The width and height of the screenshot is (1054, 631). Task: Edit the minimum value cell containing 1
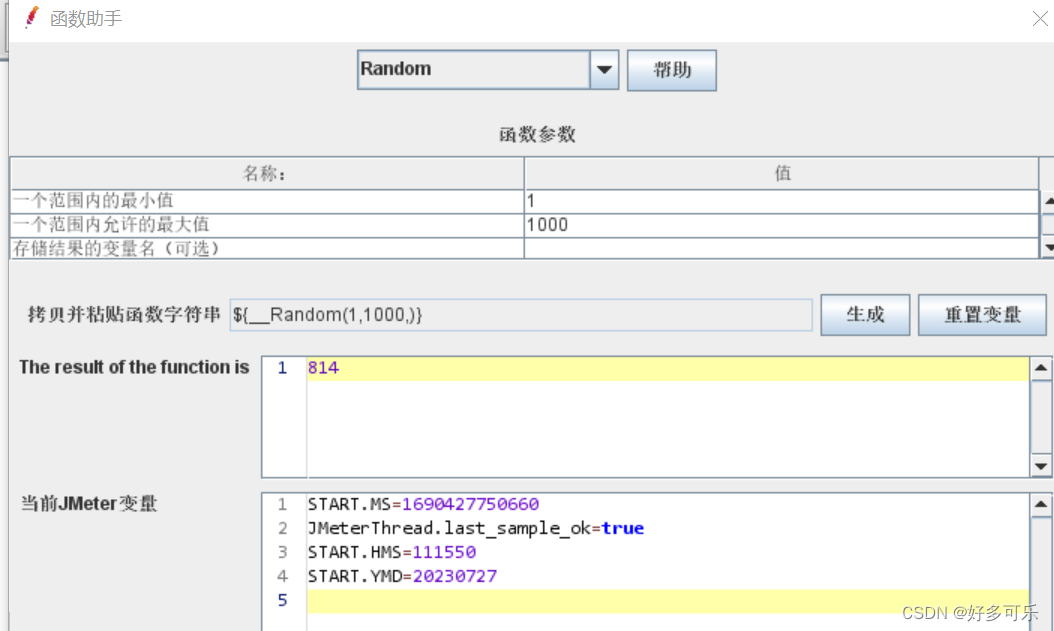click(x=781, y=201)
